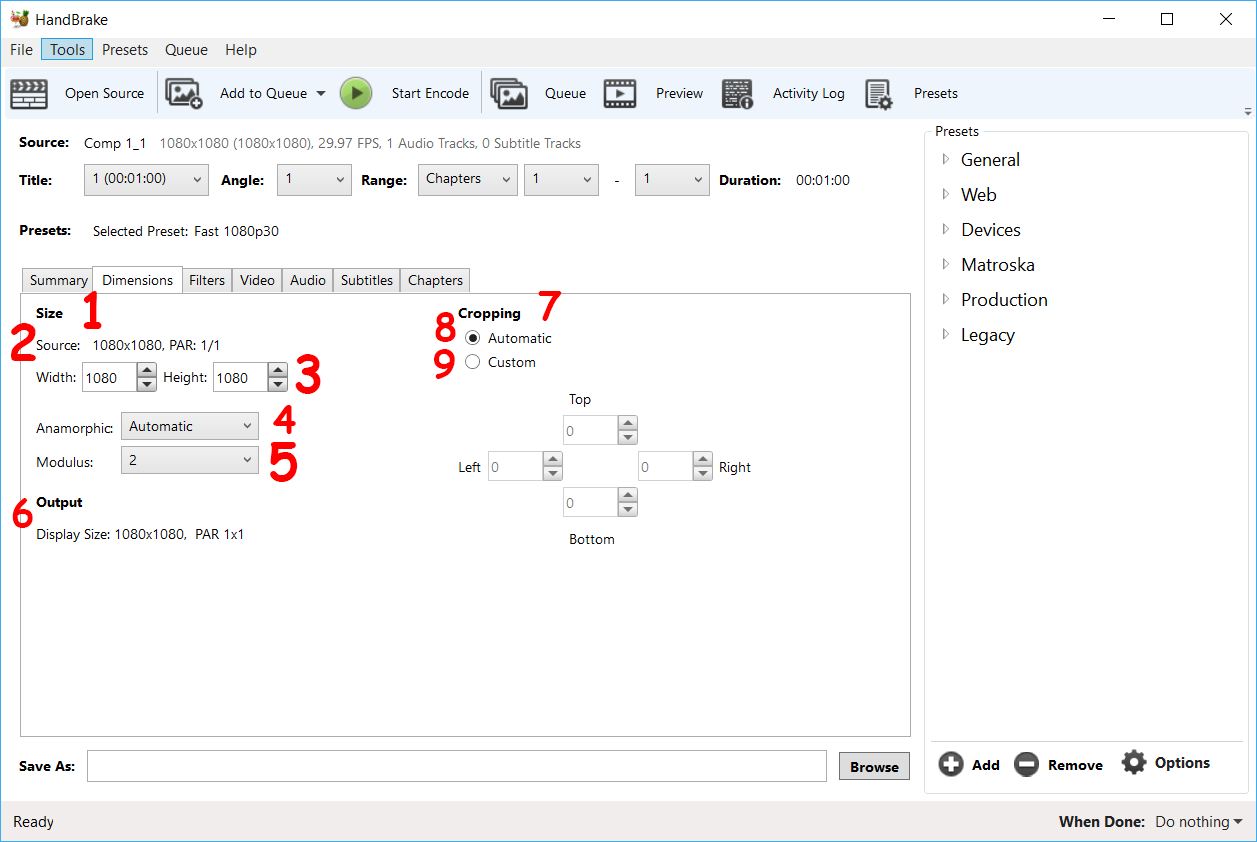1257x842 pixels.
Task: Open the When Done dropdown
Action: [1199, 822]
